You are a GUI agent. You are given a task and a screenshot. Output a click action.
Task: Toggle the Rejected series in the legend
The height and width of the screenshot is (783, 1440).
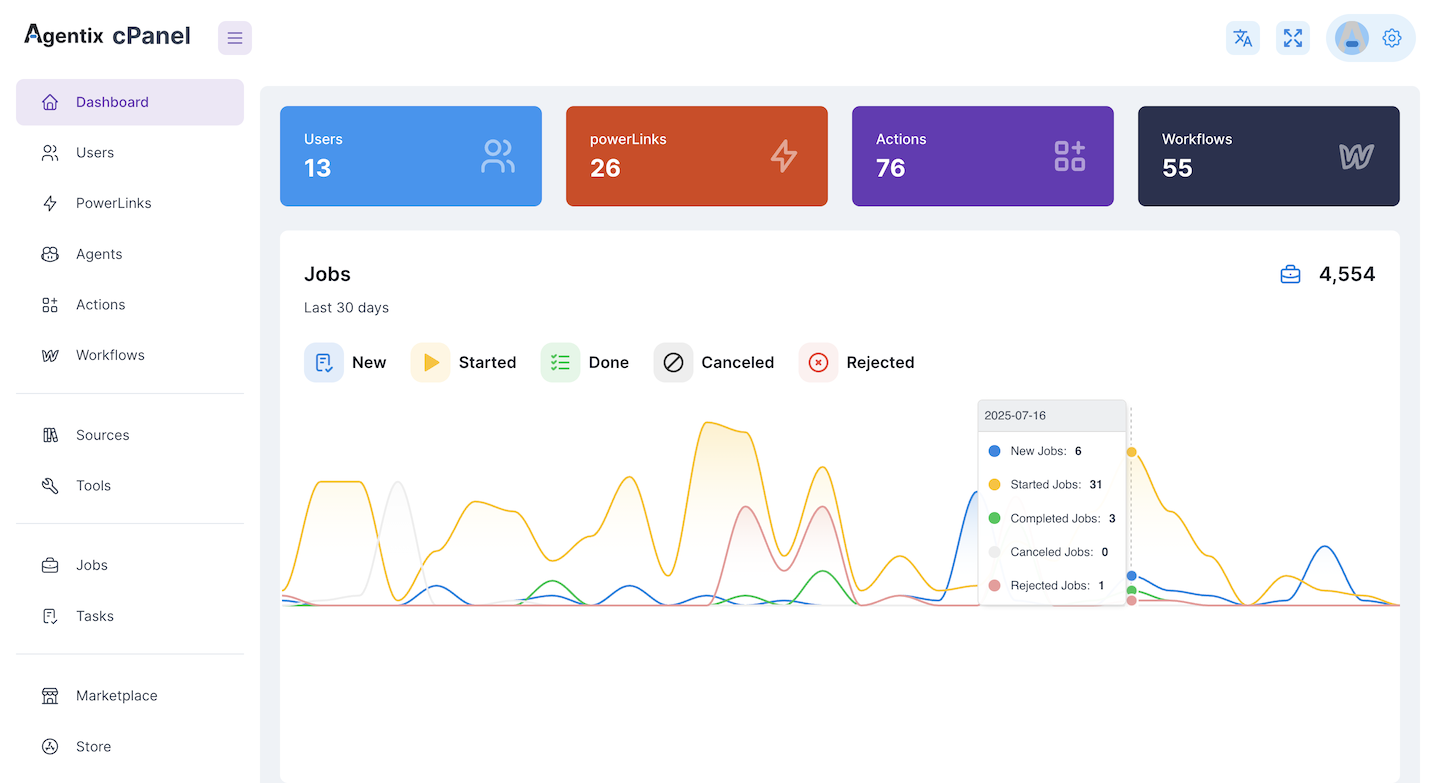coord(818,362)
